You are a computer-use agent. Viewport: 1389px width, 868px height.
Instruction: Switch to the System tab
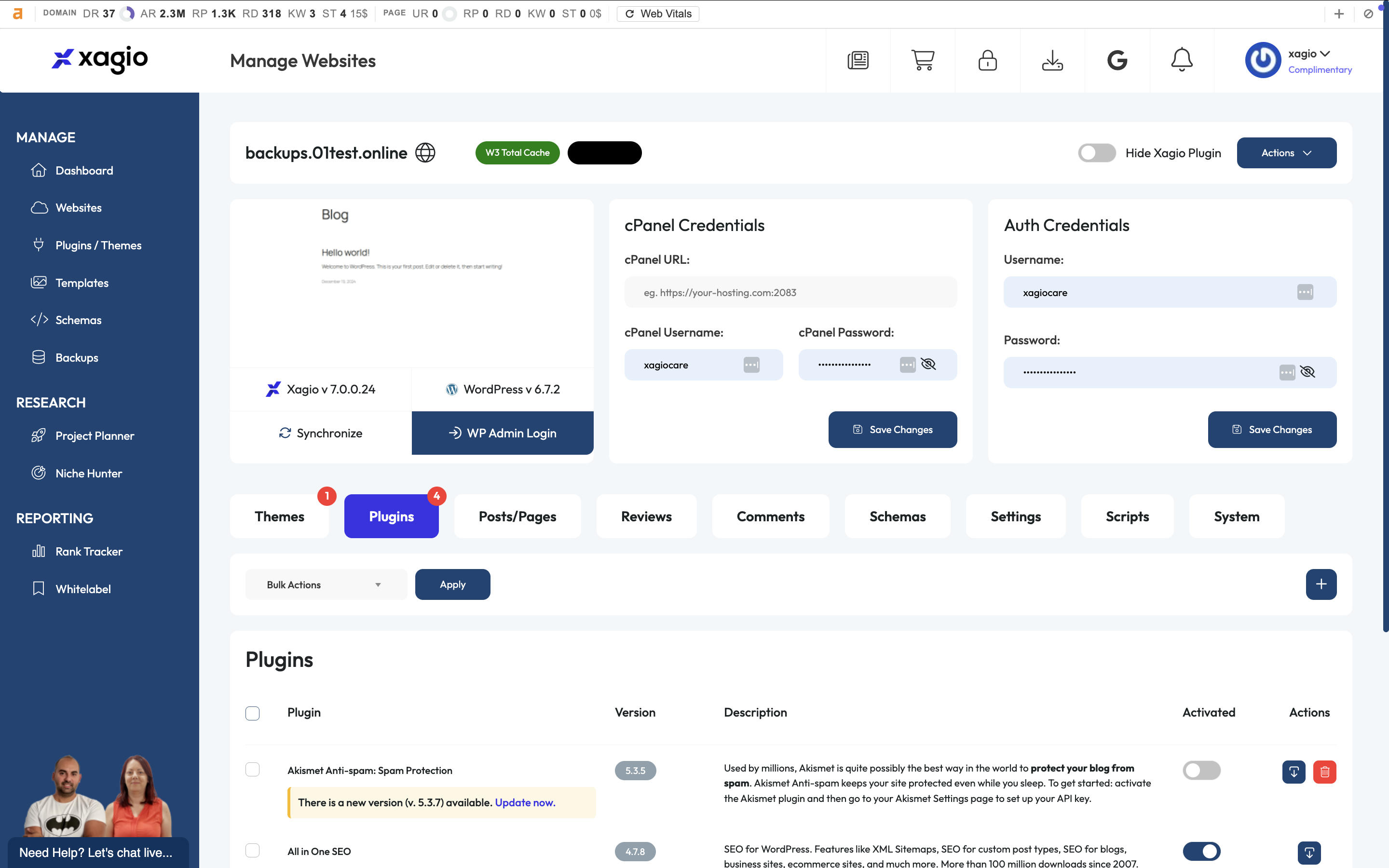pyautogui.click(x=1236, y=516)
